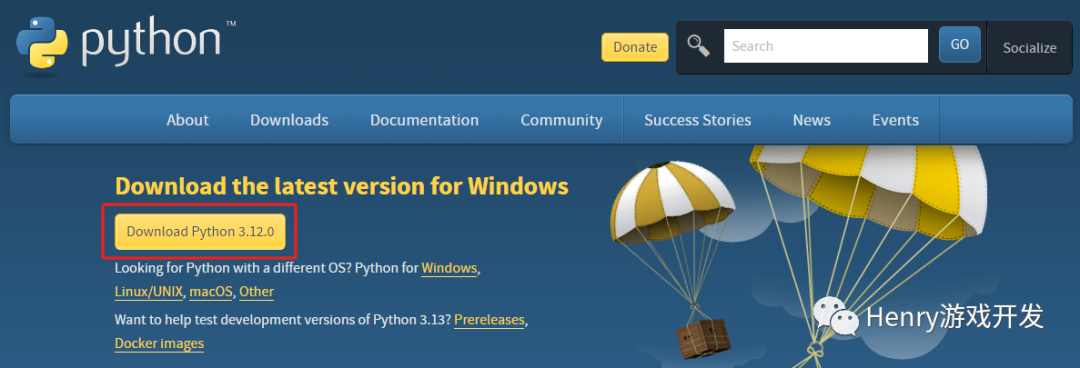Open the Community menu
The width and height of the screenshot is (1080, 368).
[561, 120]
